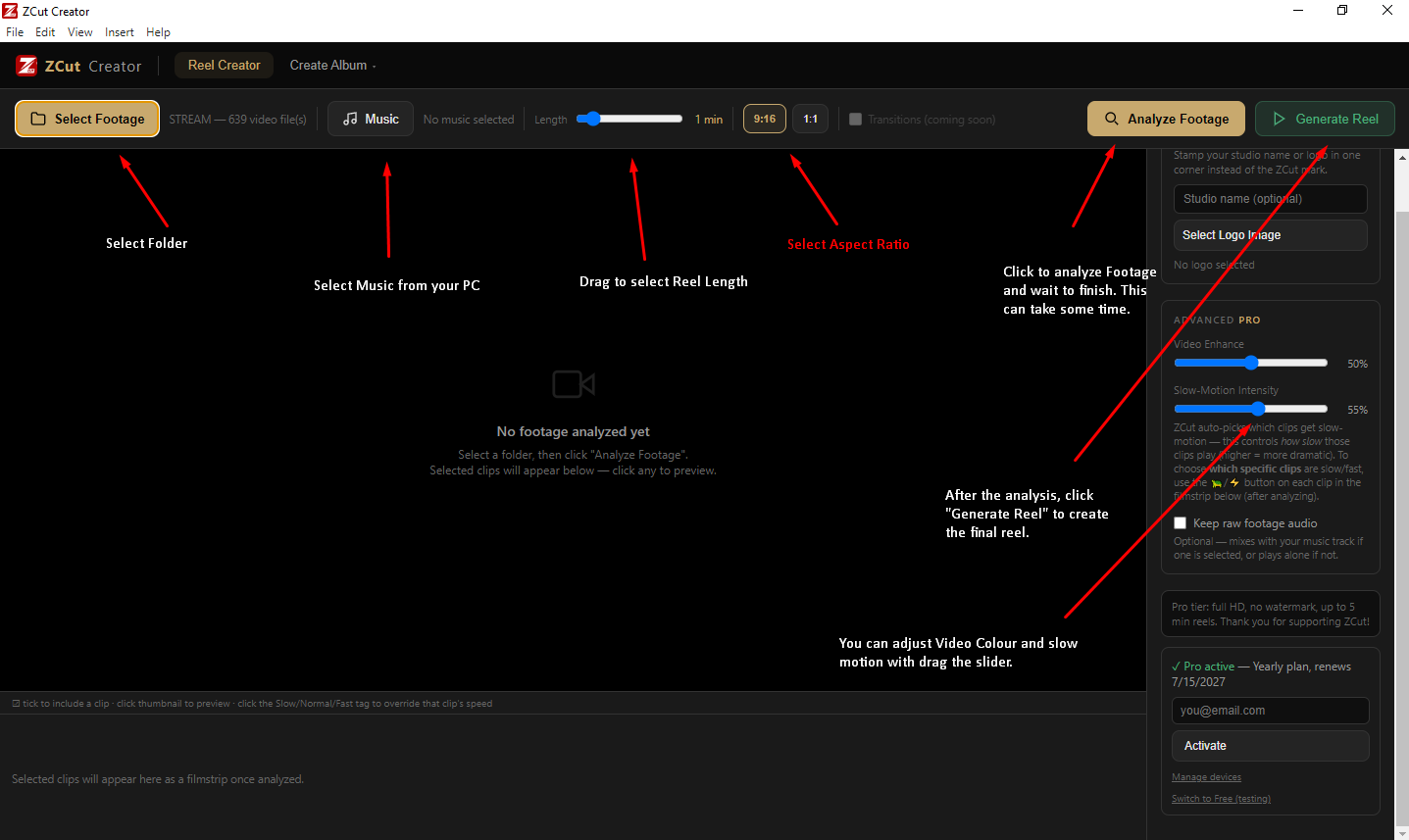1409x840 pixels.
Task: Click the Studio name input field
Action: pos(1270,199)
